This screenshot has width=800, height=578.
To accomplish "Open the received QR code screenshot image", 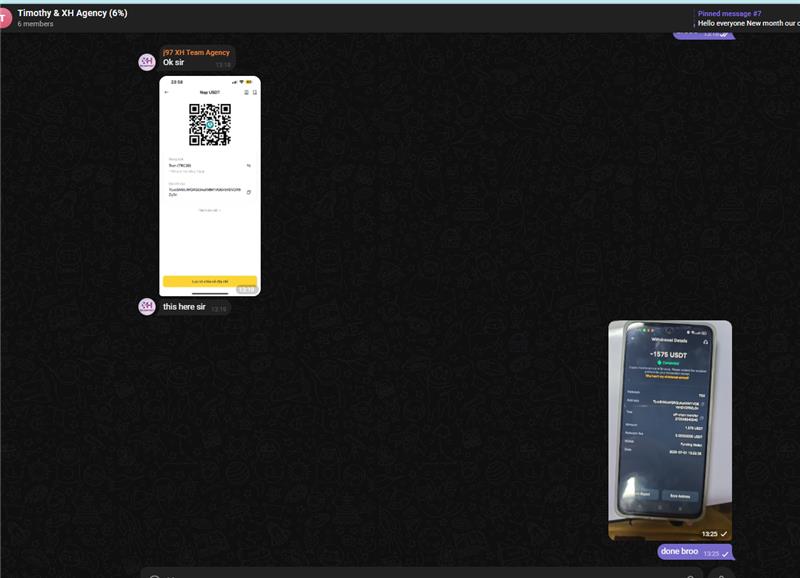I will [210, 186].
